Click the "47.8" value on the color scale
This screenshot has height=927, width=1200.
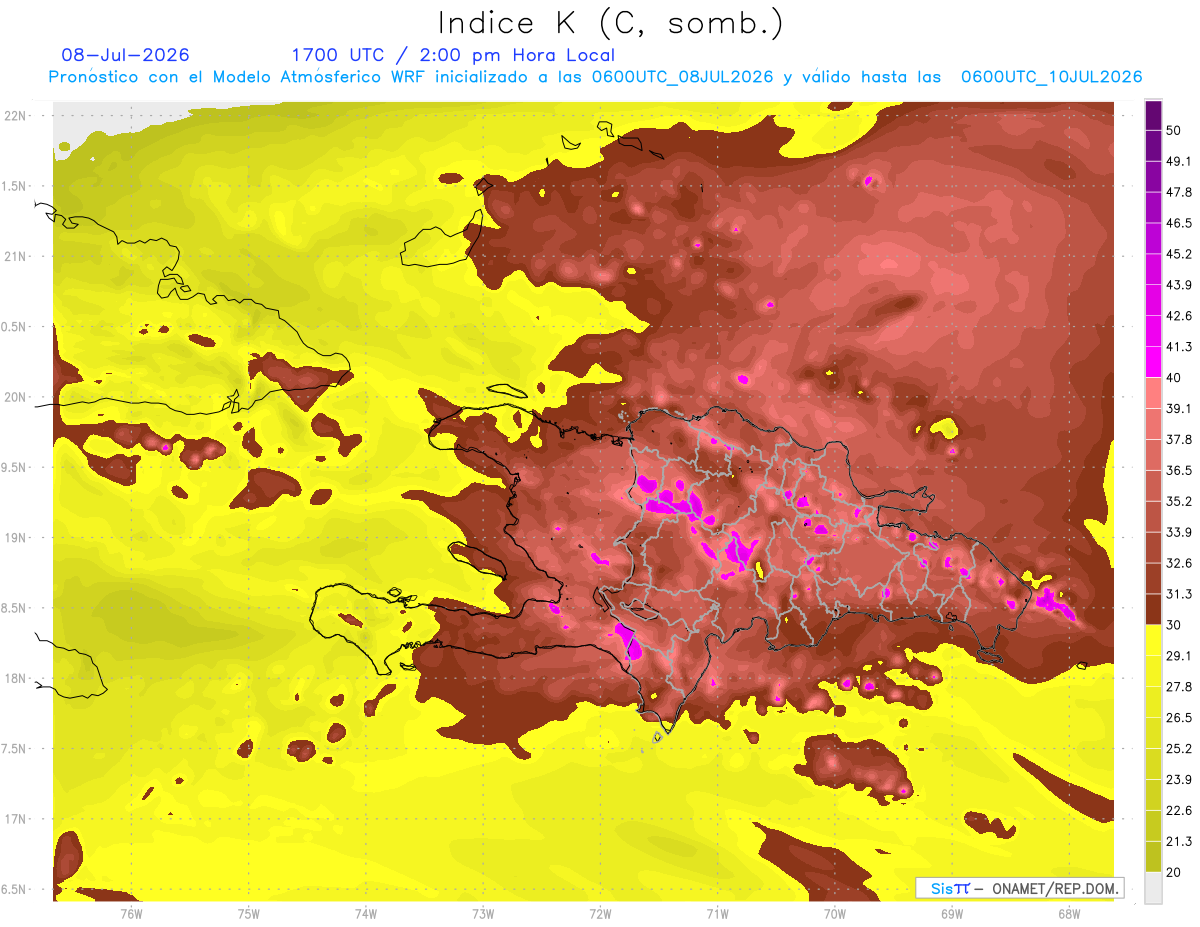tap(1179, 192)
